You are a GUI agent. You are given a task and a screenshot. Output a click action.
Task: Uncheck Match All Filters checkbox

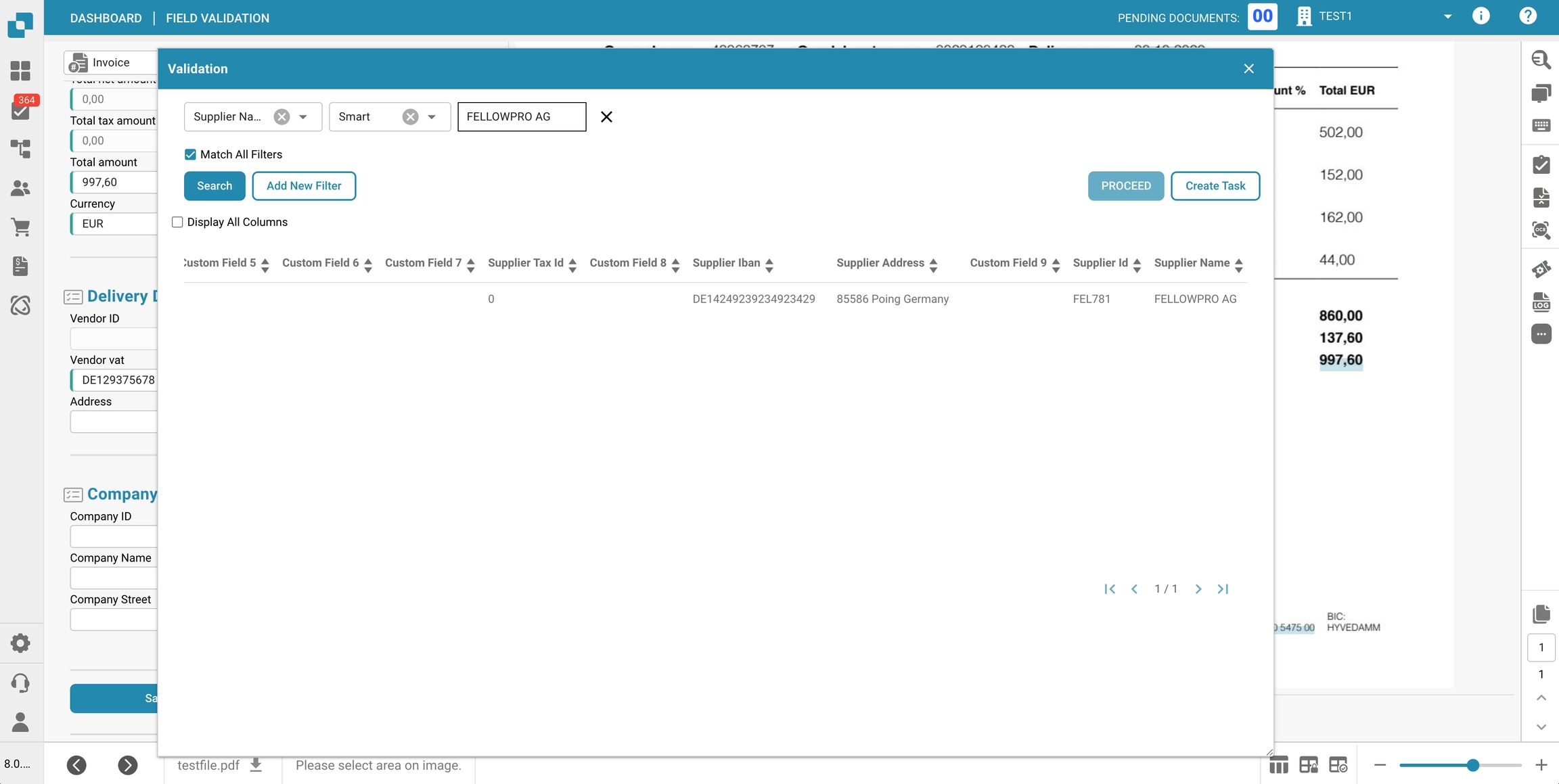tap(190, 154)
